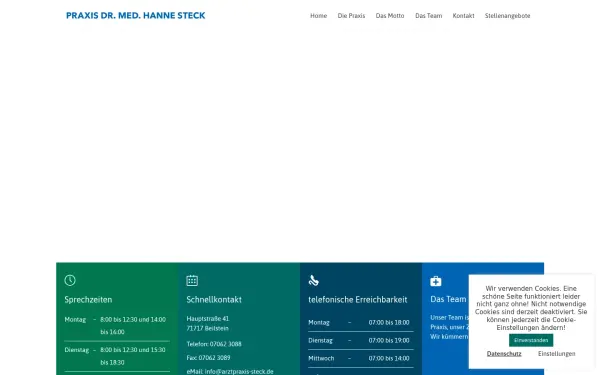Accept cookies with Einverstanden button
The image size is (600, 375).
tap(531, 340)
